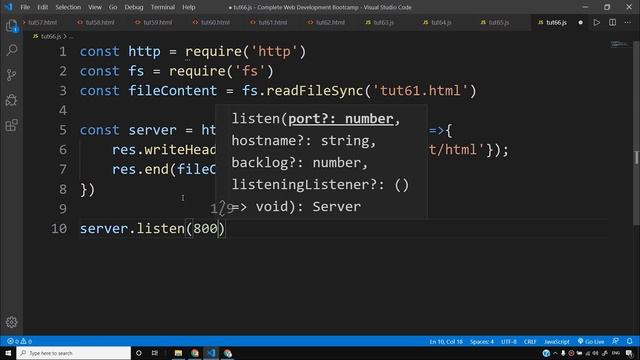Open the Debug menu
The height and width of the screenshot is (360, 640).
[x=134, y=7]
